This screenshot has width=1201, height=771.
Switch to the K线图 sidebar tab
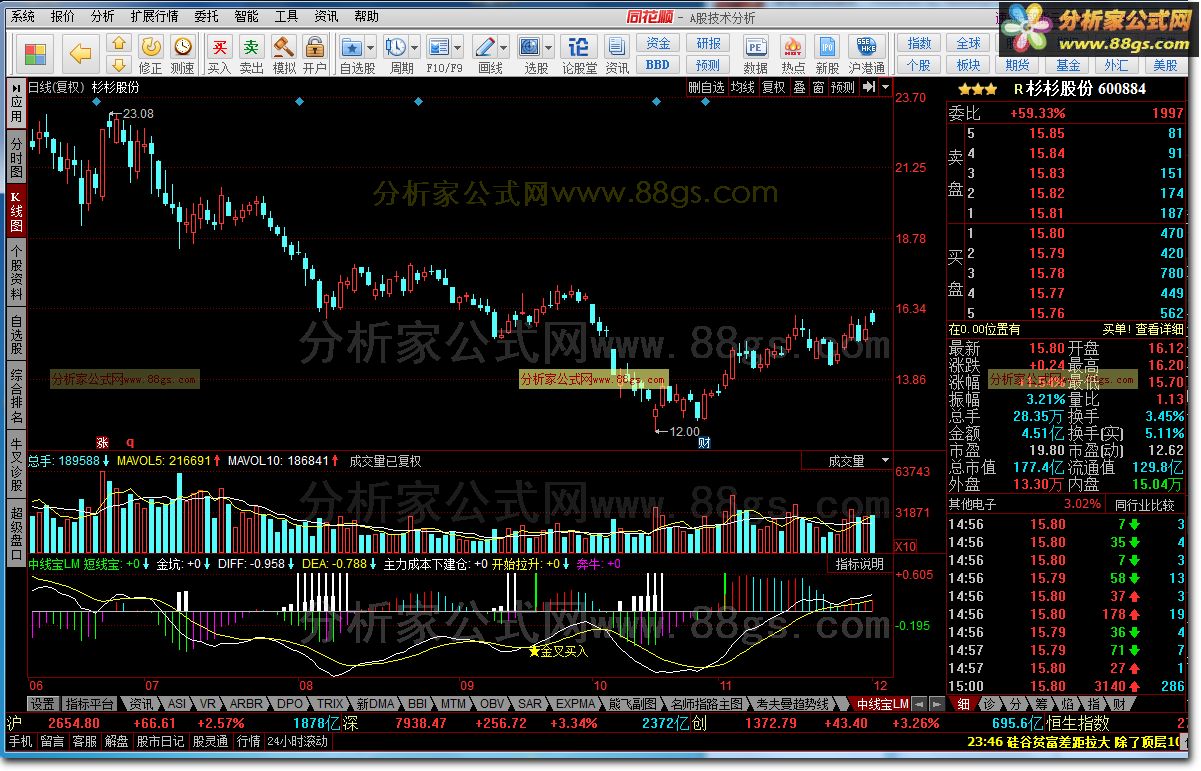(16, 210)
